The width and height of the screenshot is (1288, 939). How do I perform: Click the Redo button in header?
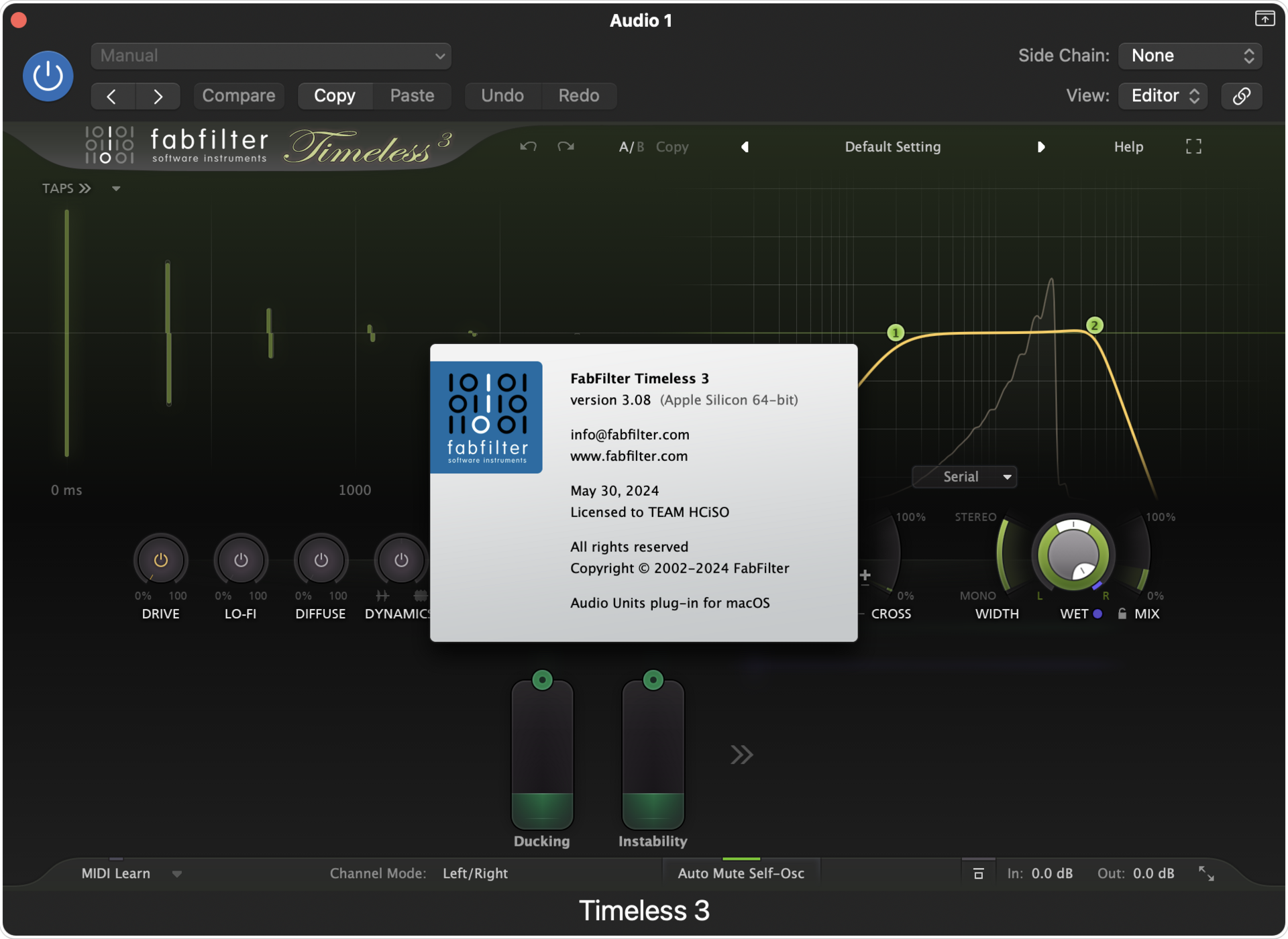(x=579, y=96)
